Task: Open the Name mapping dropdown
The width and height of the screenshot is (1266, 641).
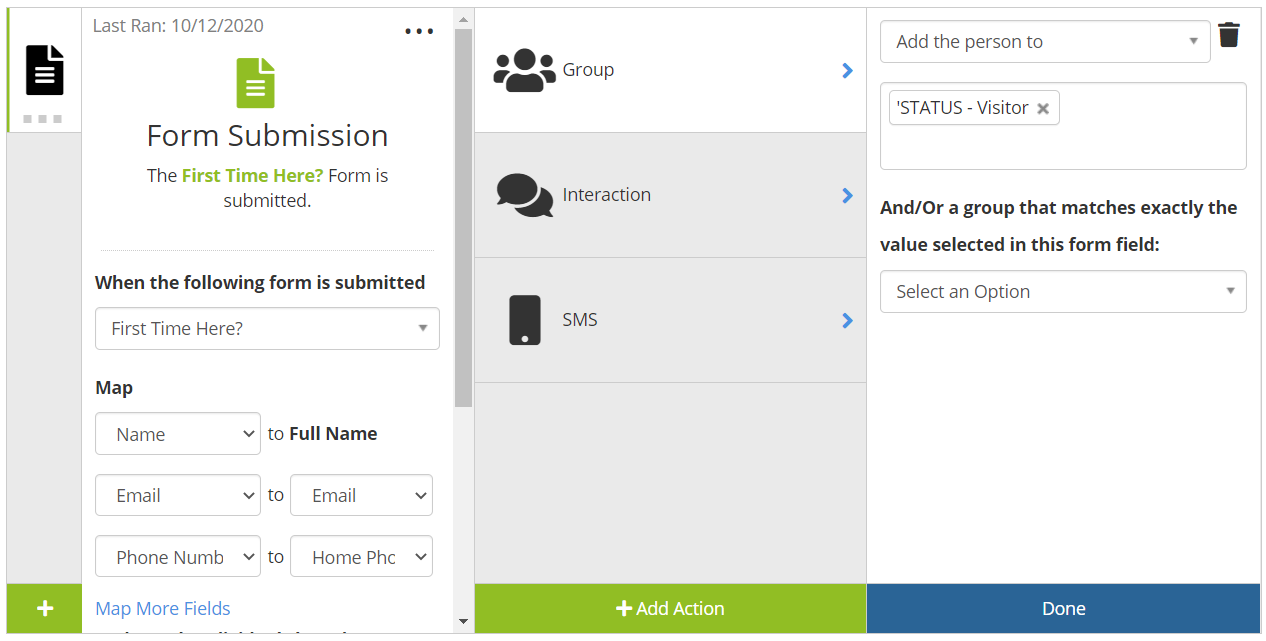Action: coord(178,434)
